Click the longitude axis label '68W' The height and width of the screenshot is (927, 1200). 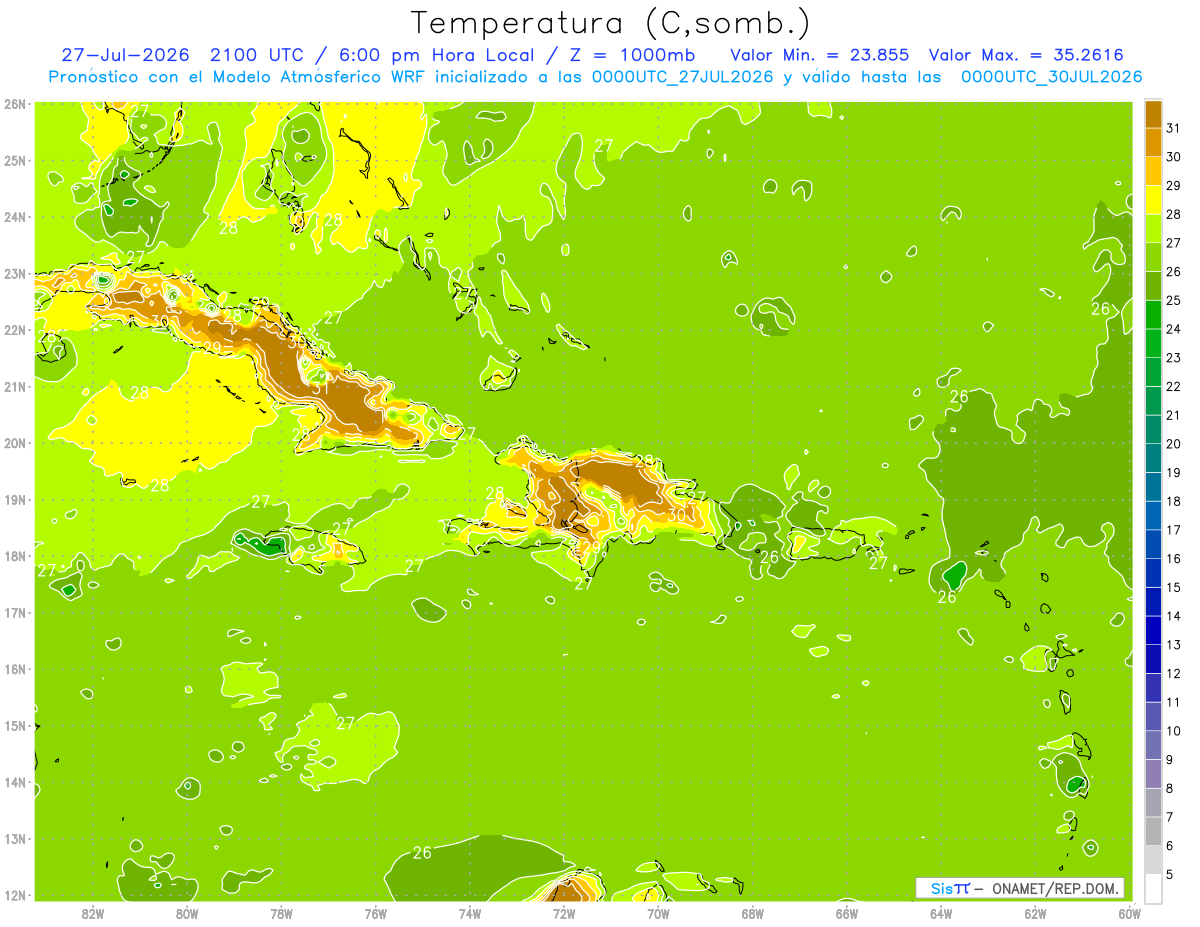[x=753, y=912]
